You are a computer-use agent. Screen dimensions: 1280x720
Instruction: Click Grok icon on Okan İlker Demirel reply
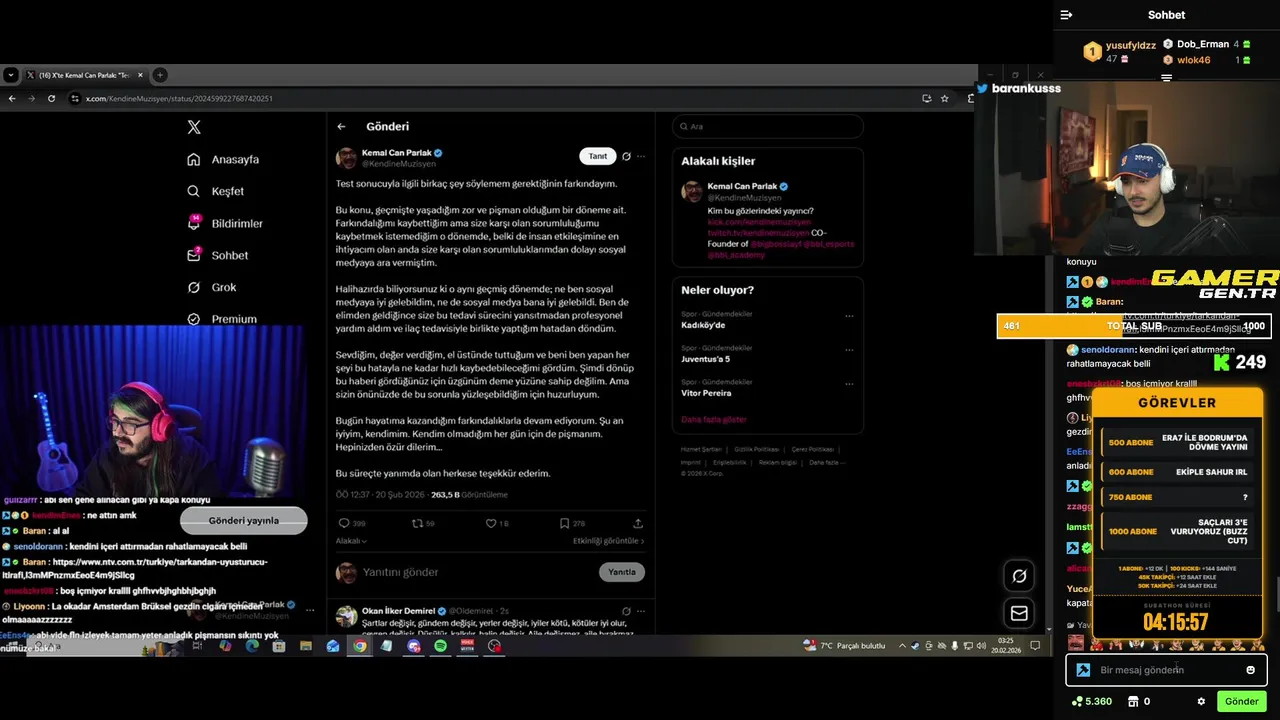[626, 611]
